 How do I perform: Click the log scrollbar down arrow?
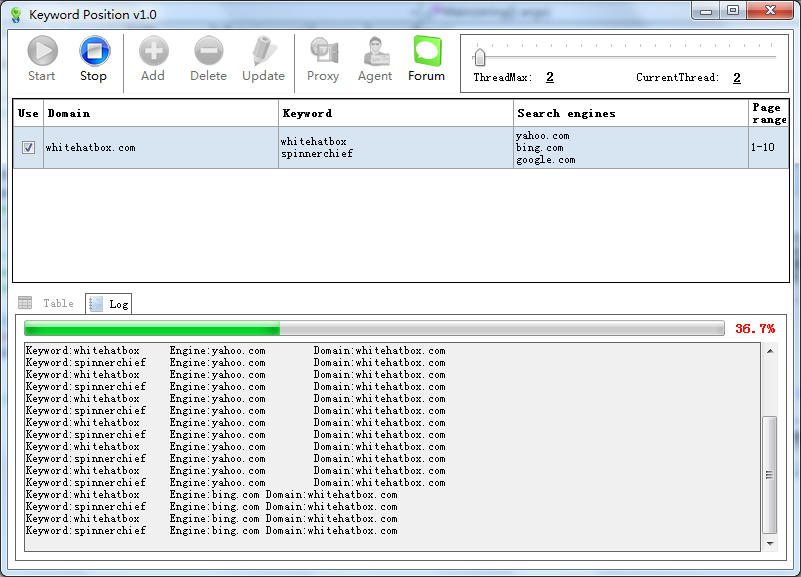(769, 544)
